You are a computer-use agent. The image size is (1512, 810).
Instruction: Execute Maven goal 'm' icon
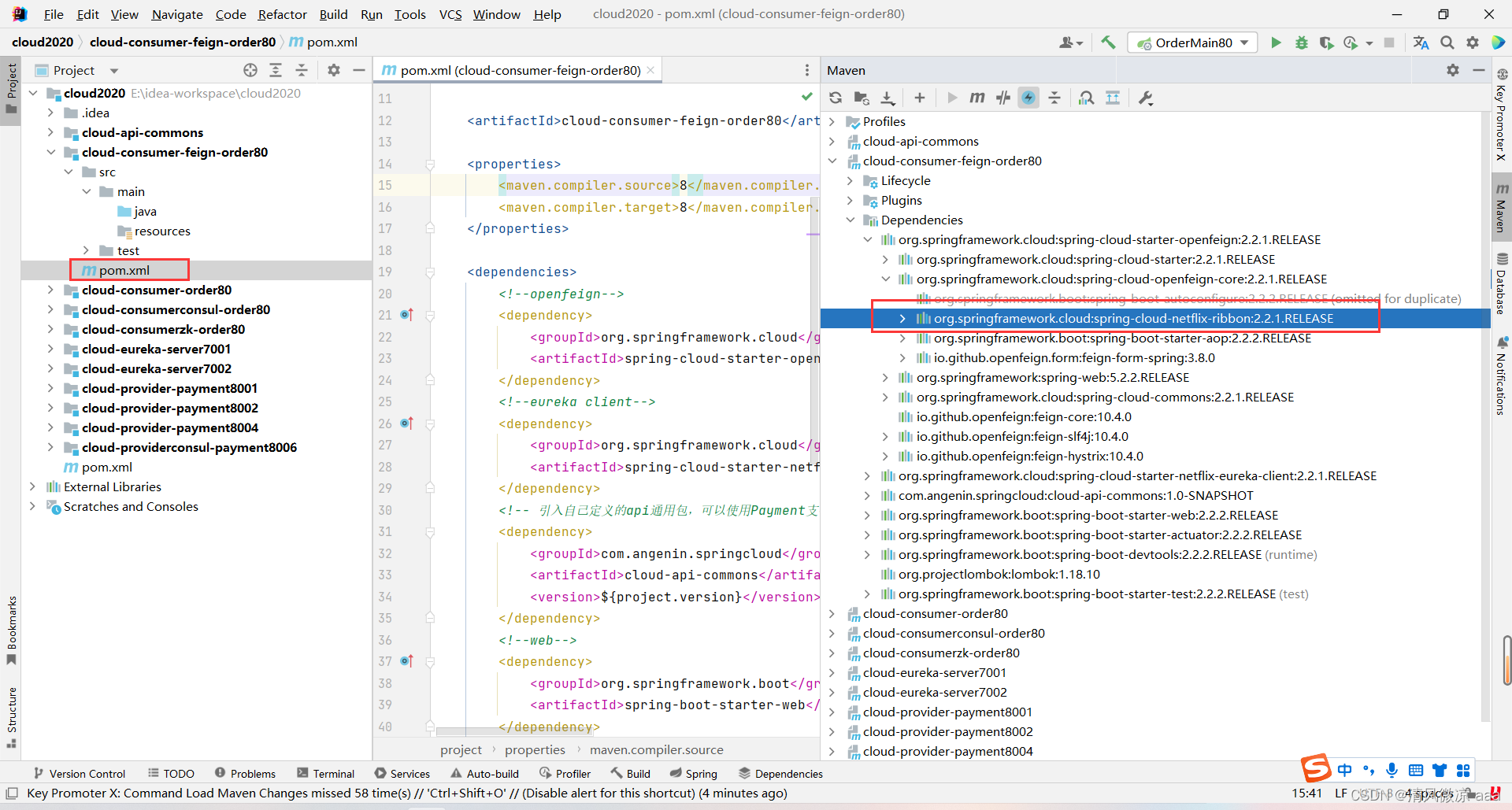(x=977, y=98)
